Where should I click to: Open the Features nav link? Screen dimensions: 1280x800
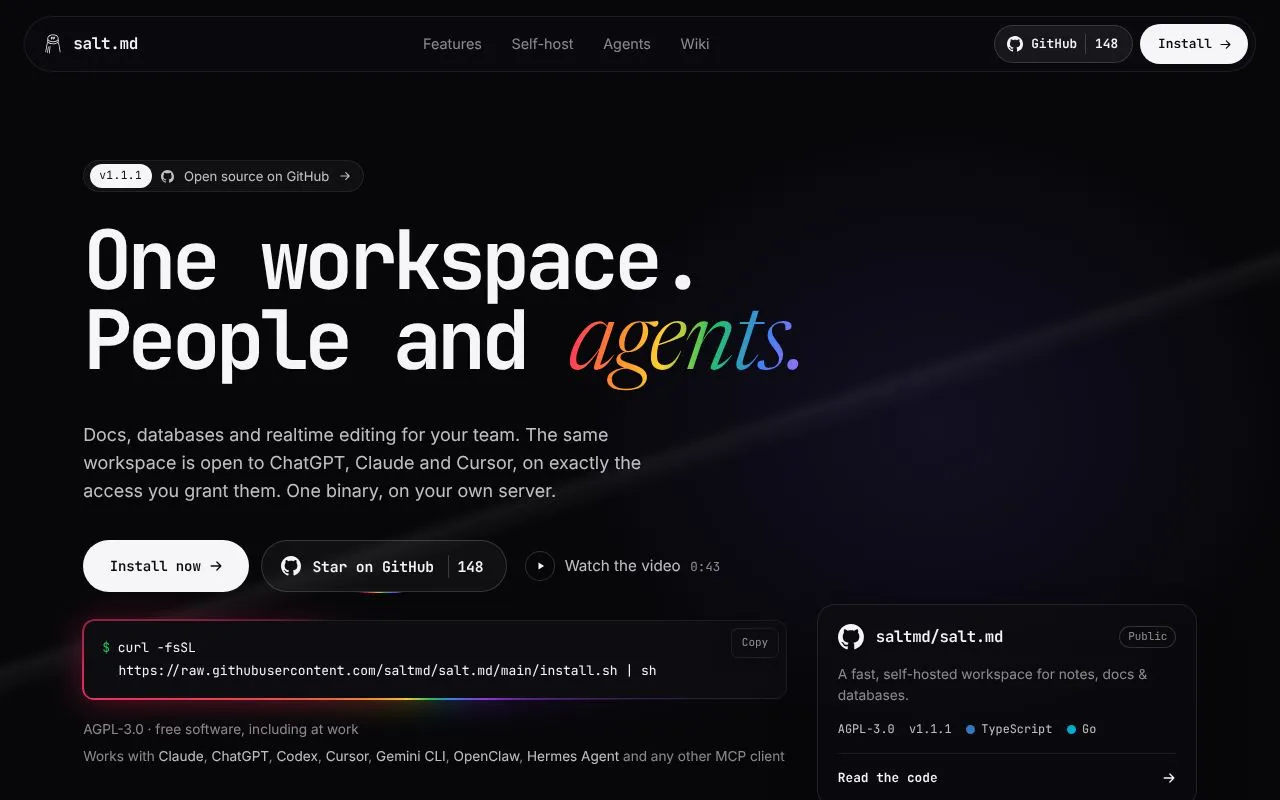(x=452, y=44)
